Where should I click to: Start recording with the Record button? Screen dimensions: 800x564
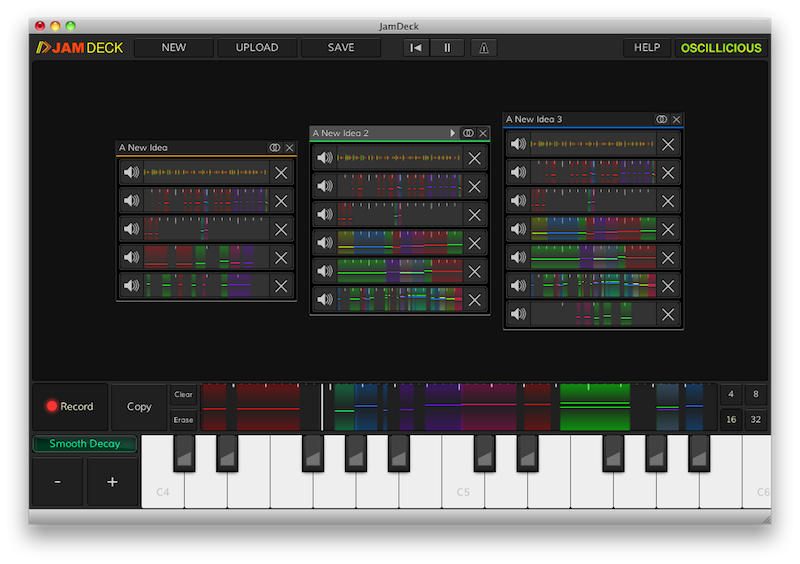coord(70,407)
